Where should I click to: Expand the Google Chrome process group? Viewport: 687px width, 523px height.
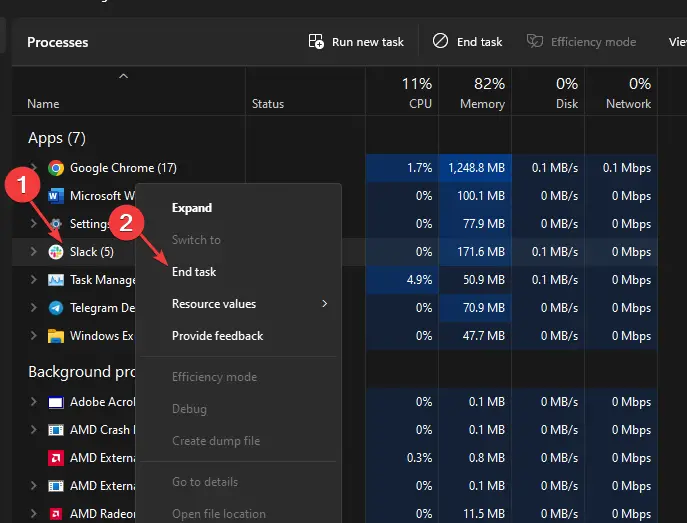(x=33, y=168)
